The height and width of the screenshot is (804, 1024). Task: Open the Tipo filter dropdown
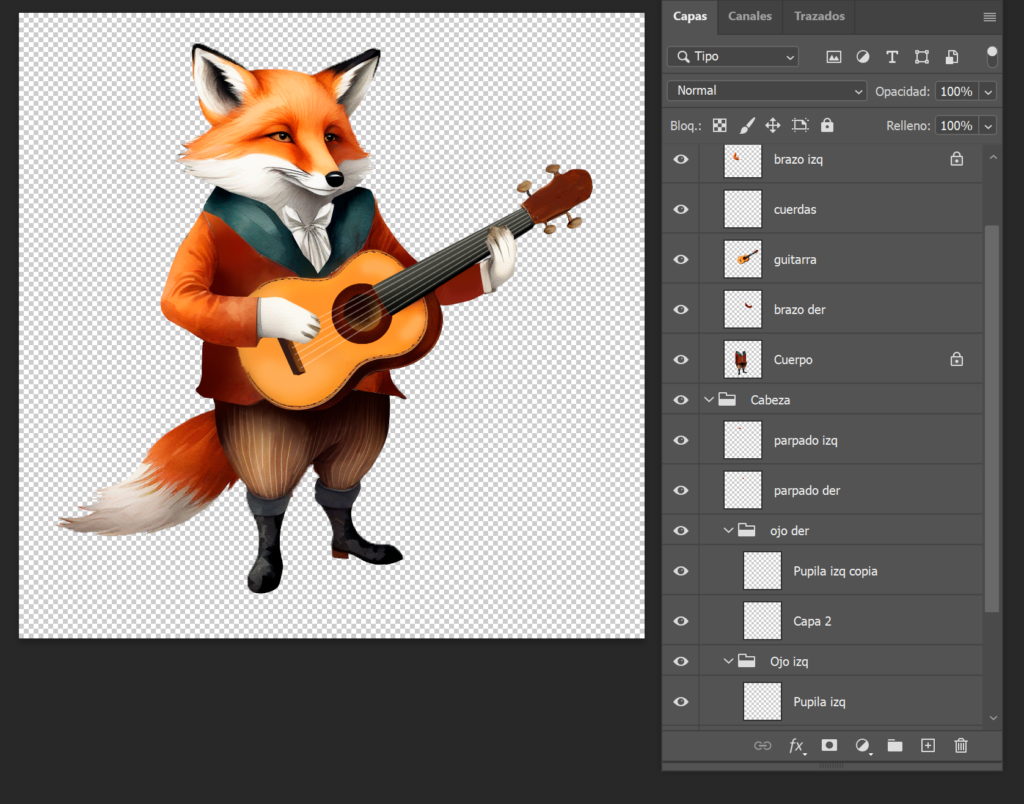[x=733, y=57]
